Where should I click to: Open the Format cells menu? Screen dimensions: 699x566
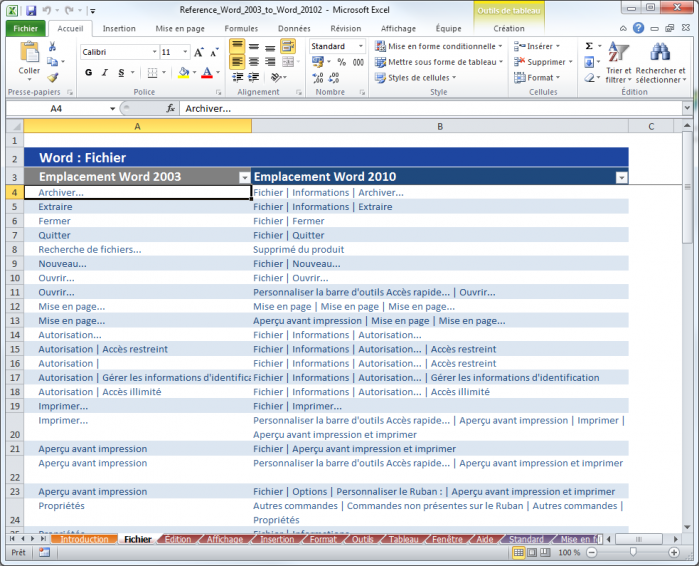click(x=536, y=78)
